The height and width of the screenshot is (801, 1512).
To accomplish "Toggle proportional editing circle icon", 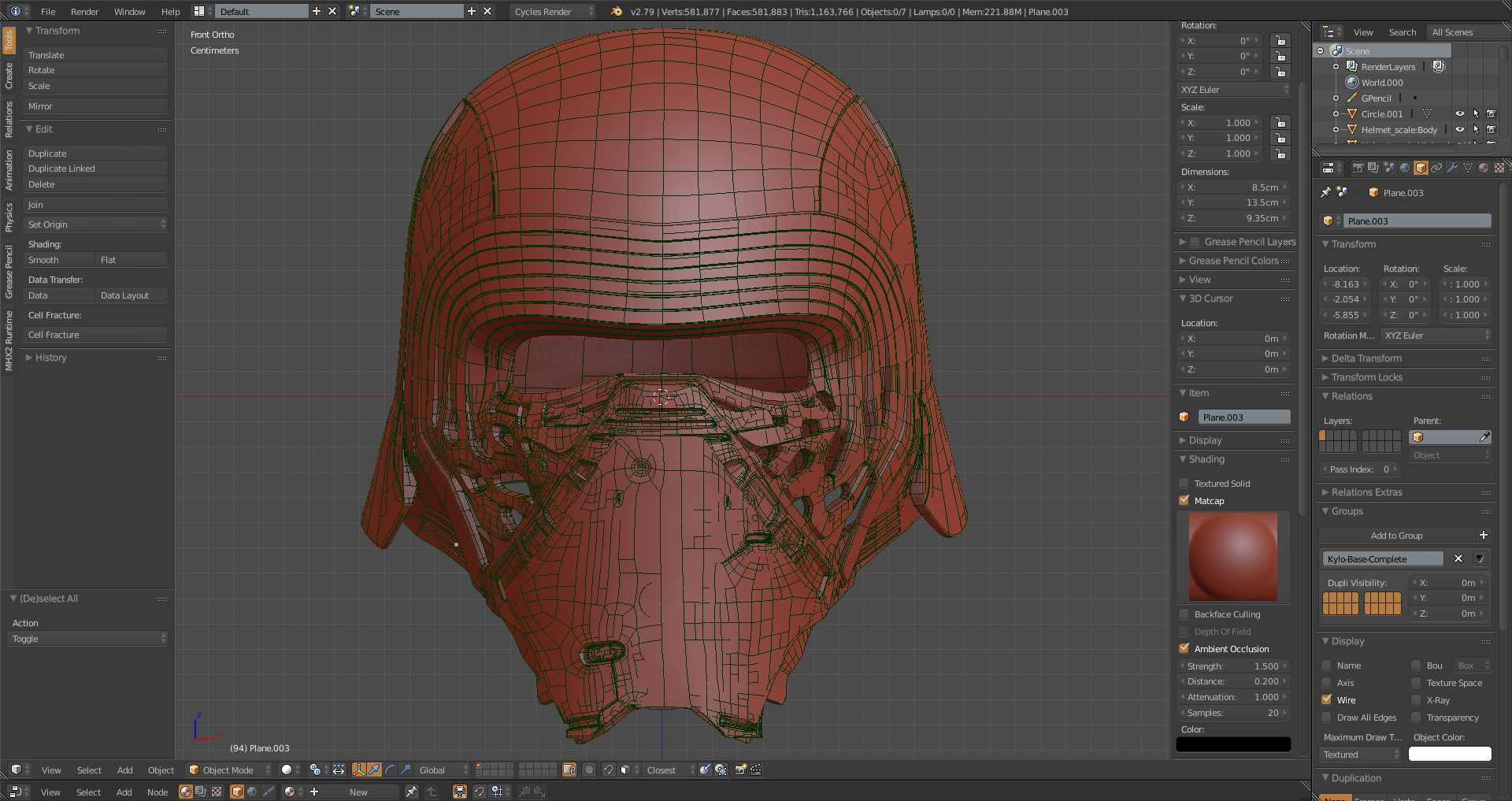I will point(589,769).
